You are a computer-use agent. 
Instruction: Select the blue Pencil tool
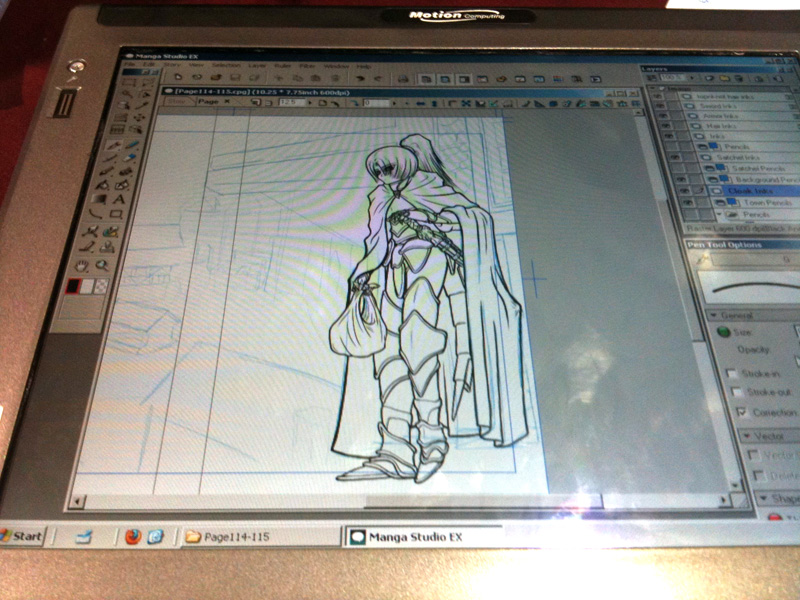[131, 146]
